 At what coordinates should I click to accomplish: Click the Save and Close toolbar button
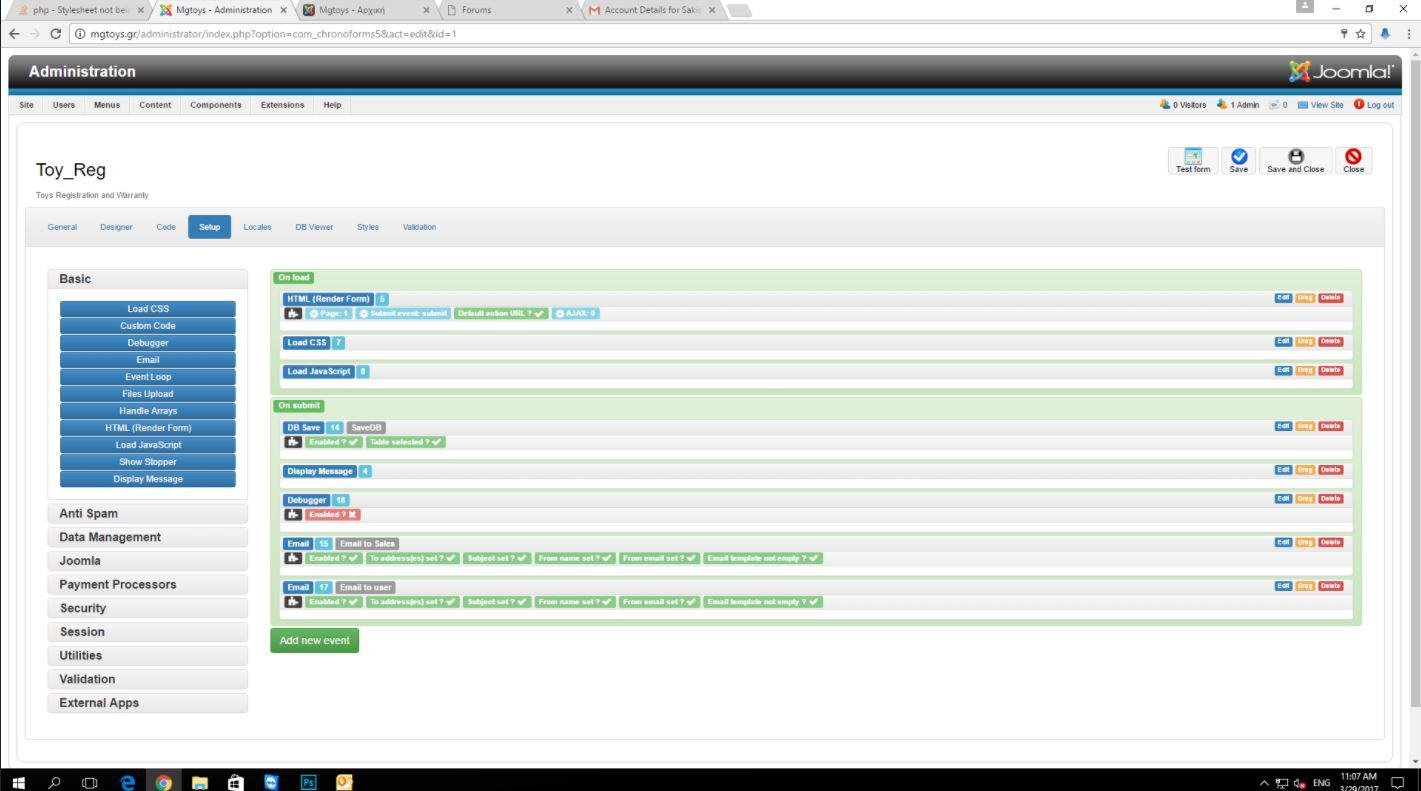[x=1296, y=160]
